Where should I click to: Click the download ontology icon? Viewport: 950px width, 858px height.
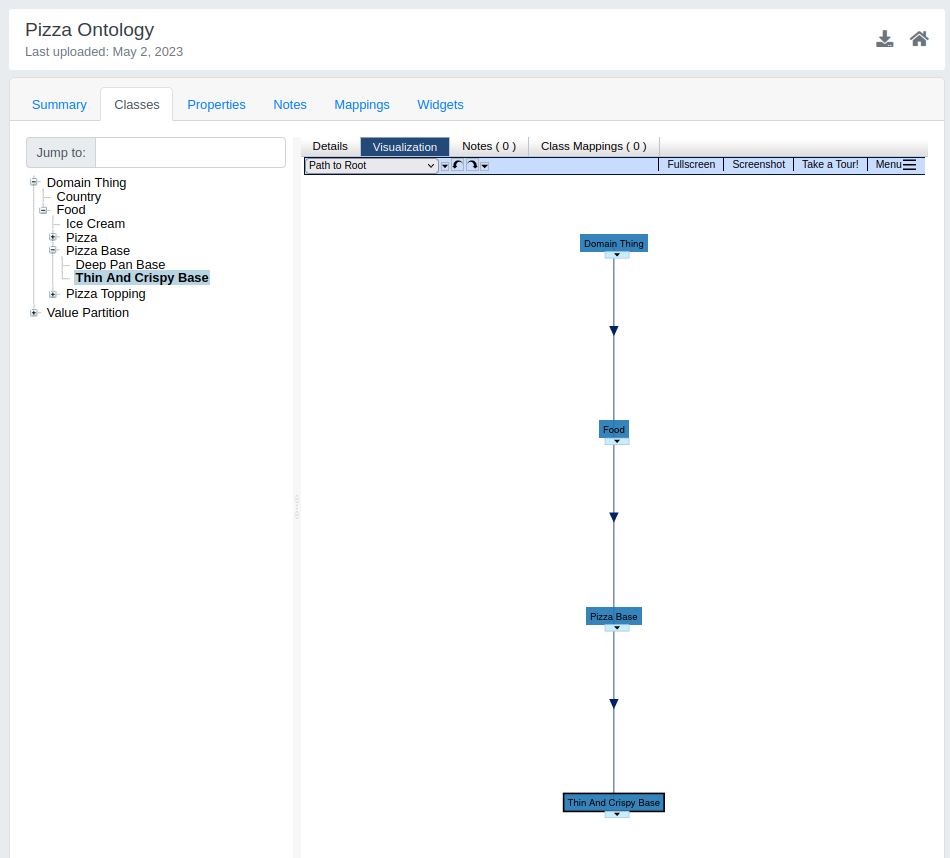click(x=885, y=38)
